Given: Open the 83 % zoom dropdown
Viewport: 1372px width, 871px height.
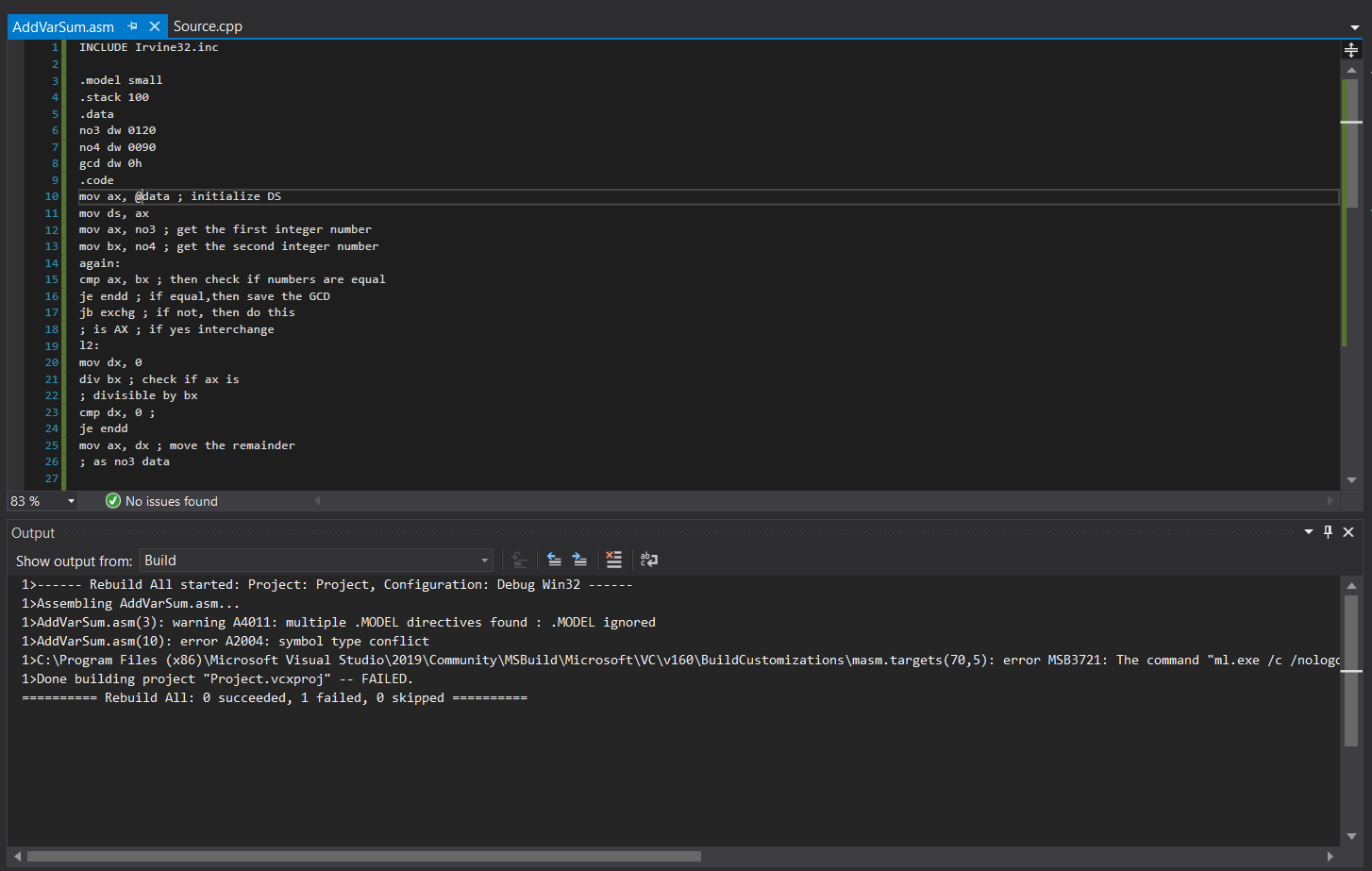Looking at the screenshot, I should tap(71, 501).
